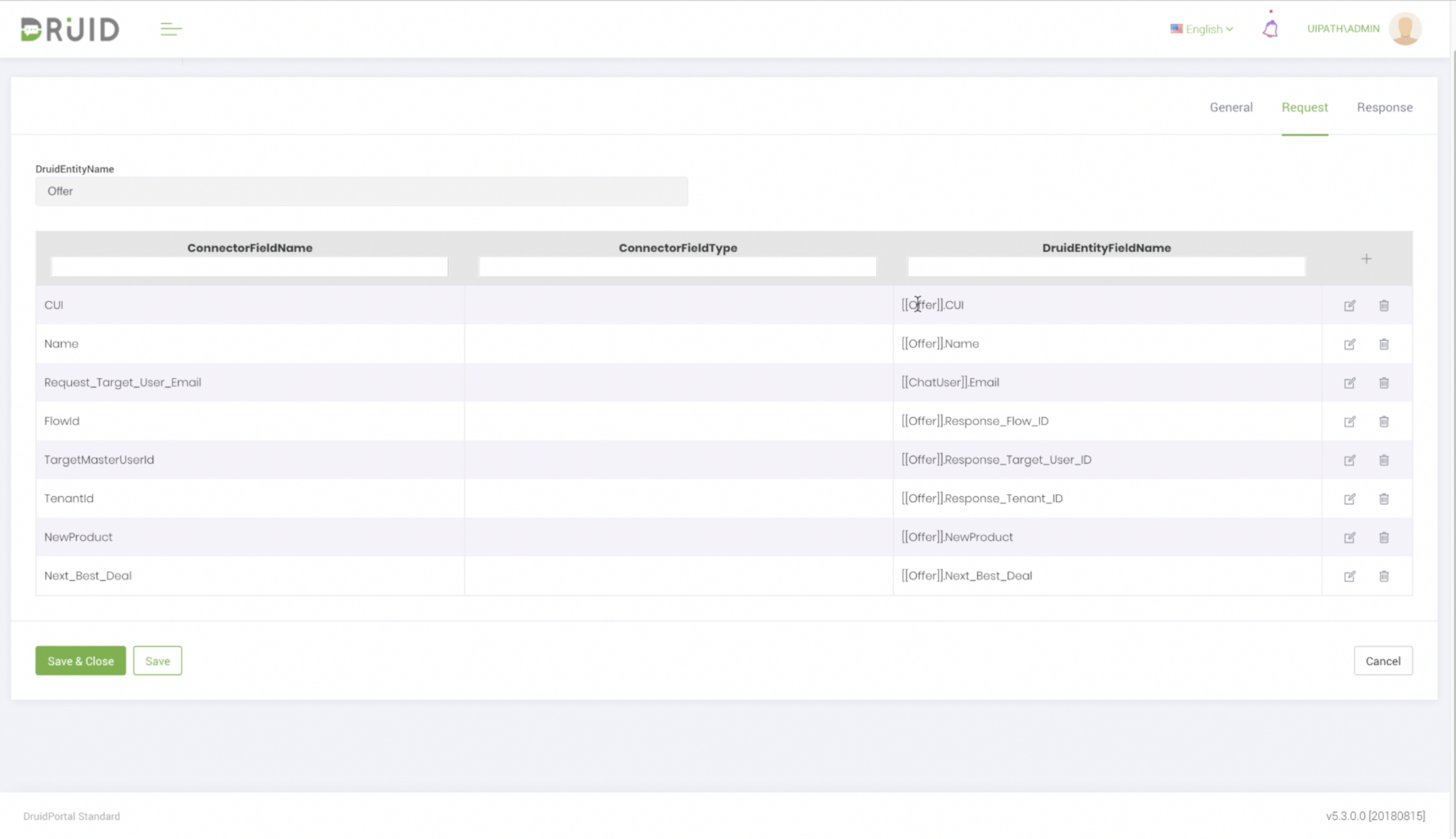Delete the Next_Best_Deal row
This screenshot has width=1456, height=839.
coord(1384,576)
